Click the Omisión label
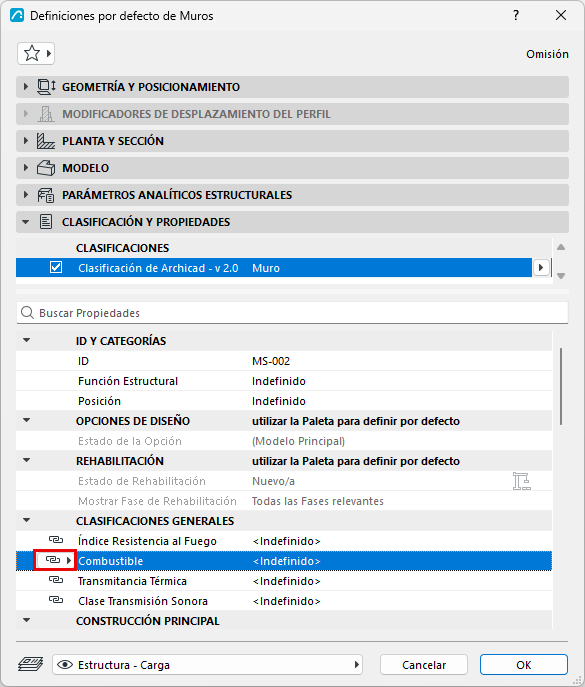Screen dimensions: 585x687 [547, 54]
